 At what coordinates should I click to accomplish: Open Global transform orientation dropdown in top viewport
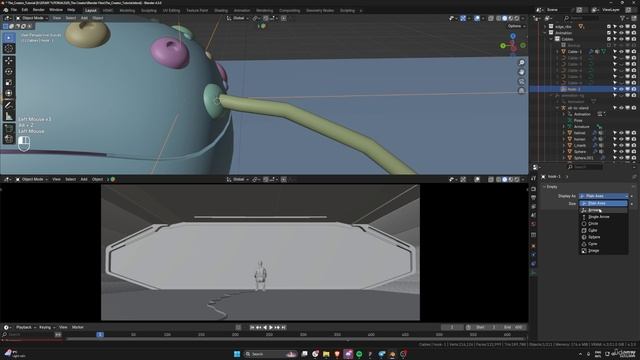(238, 18)
